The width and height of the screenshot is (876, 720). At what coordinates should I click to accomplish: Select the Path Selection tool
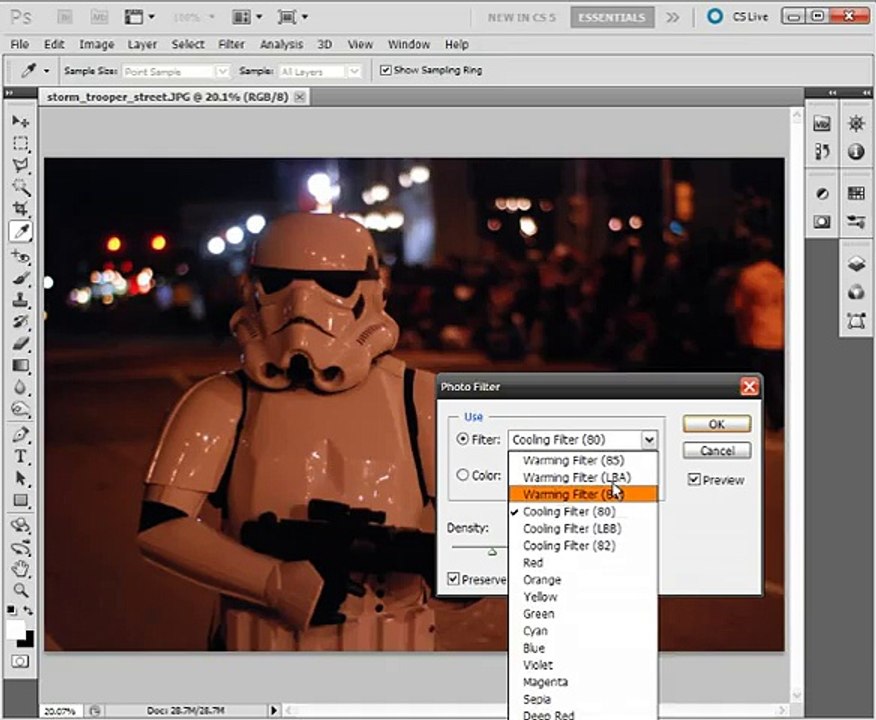(21, 479)
